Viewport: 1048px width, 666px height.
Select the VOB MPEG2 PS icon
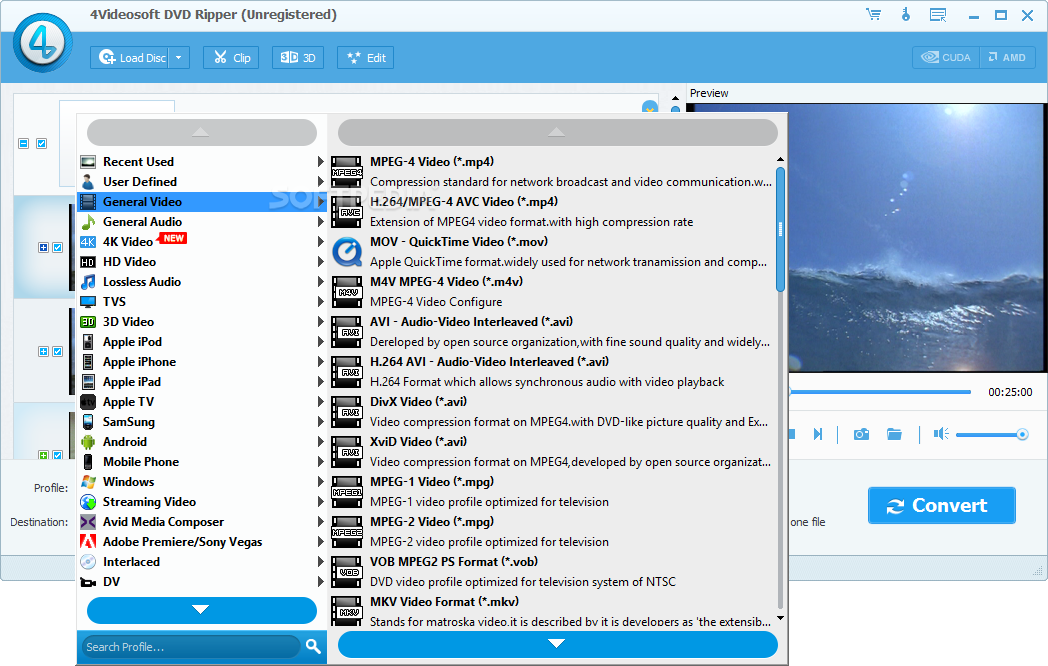[x=347, y=572]
